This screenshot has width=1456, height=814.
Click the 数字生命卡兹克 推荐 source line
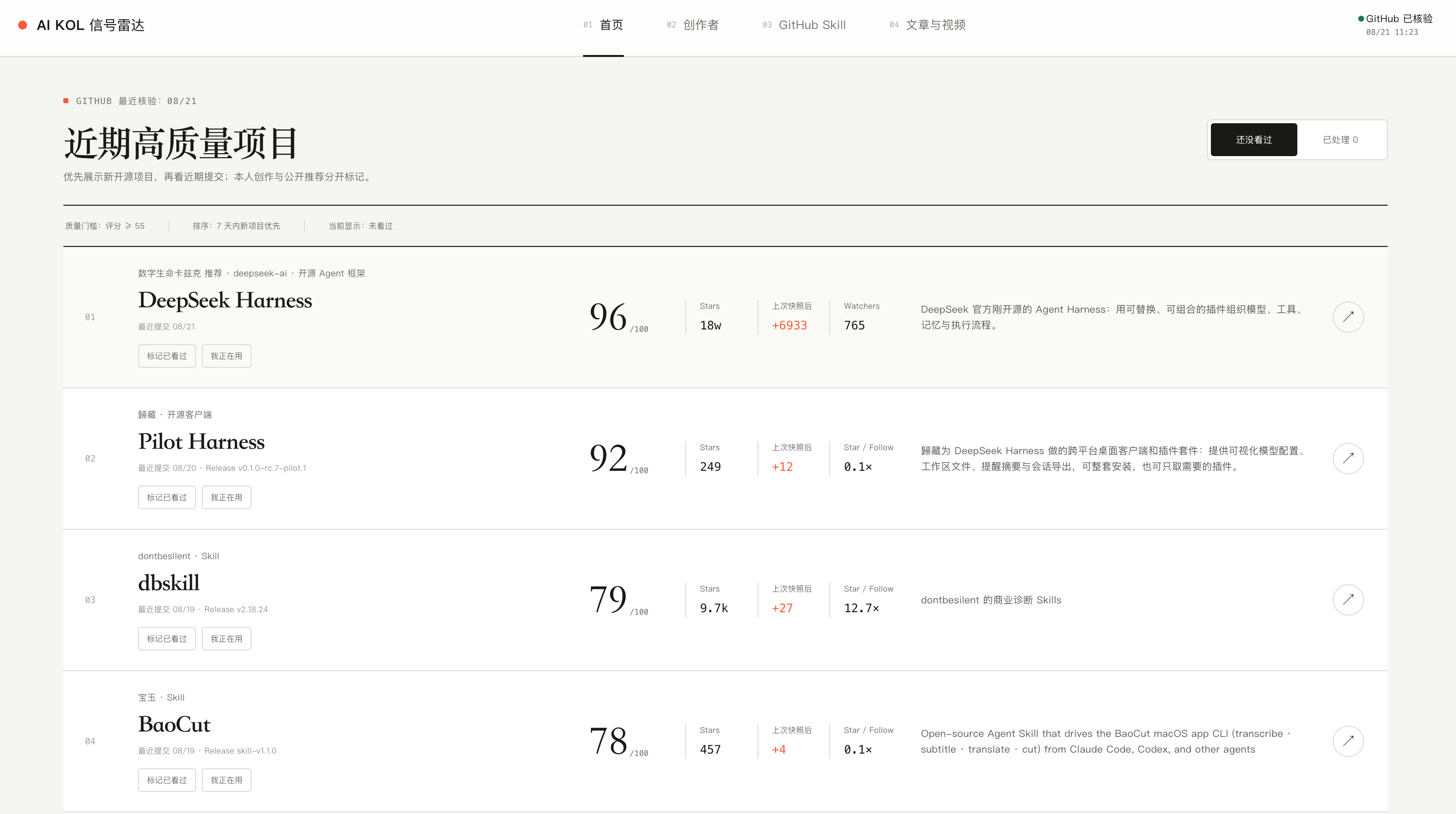tap(252, 273)
